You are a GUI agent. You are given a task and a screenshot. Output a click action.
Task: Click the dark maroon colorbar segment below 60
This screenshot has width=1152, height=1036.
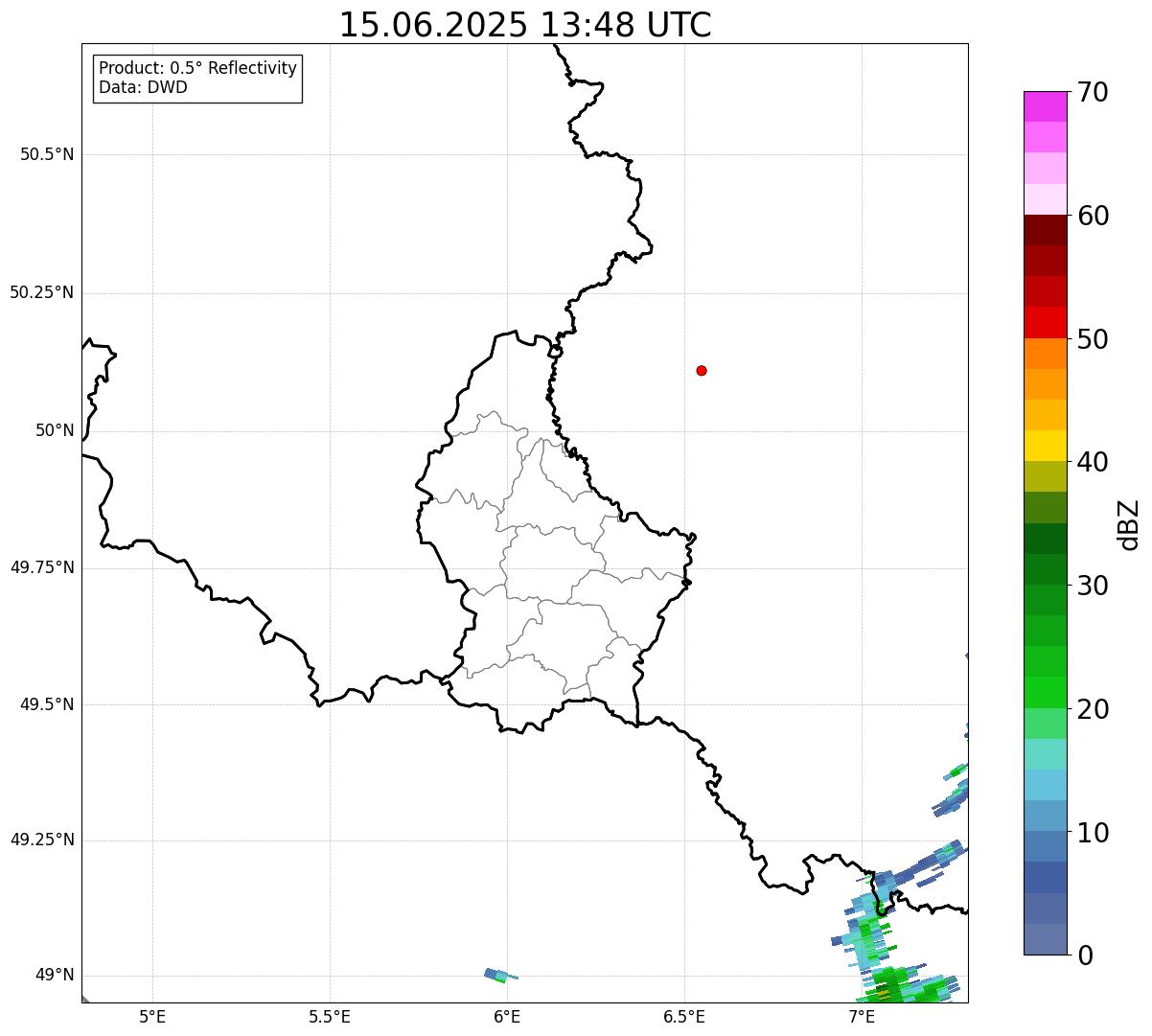point(1045,230)
